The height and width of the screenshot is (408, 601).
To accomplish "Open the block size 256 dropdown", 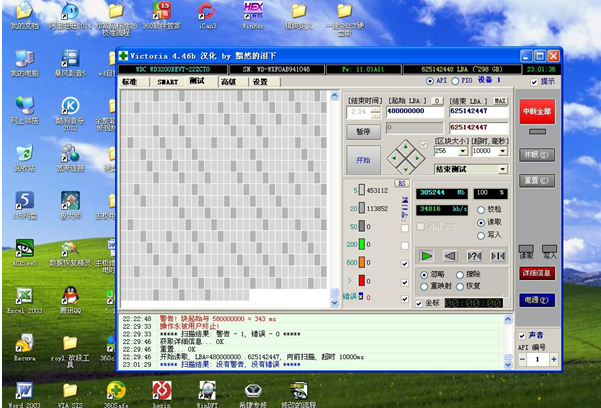I will coord(463,151).
